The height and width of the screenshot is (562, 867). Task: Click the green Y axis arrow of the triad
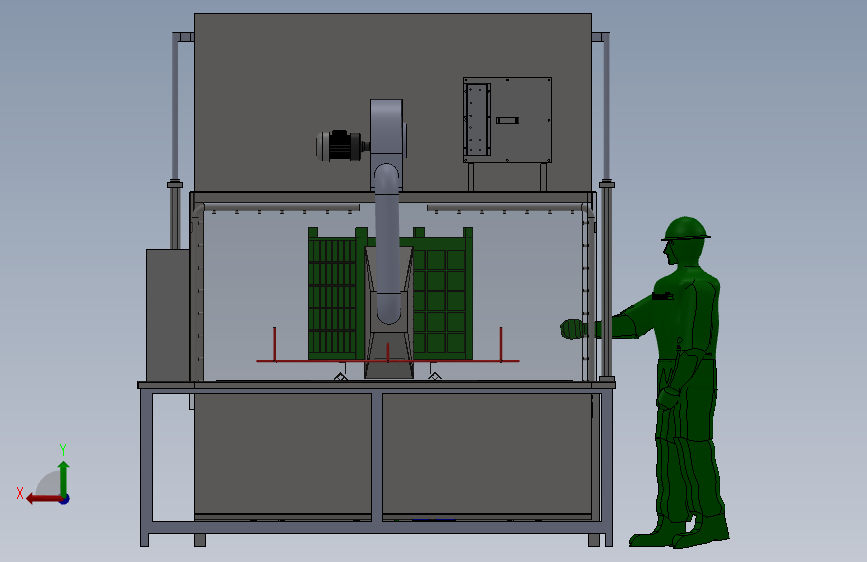64,478
